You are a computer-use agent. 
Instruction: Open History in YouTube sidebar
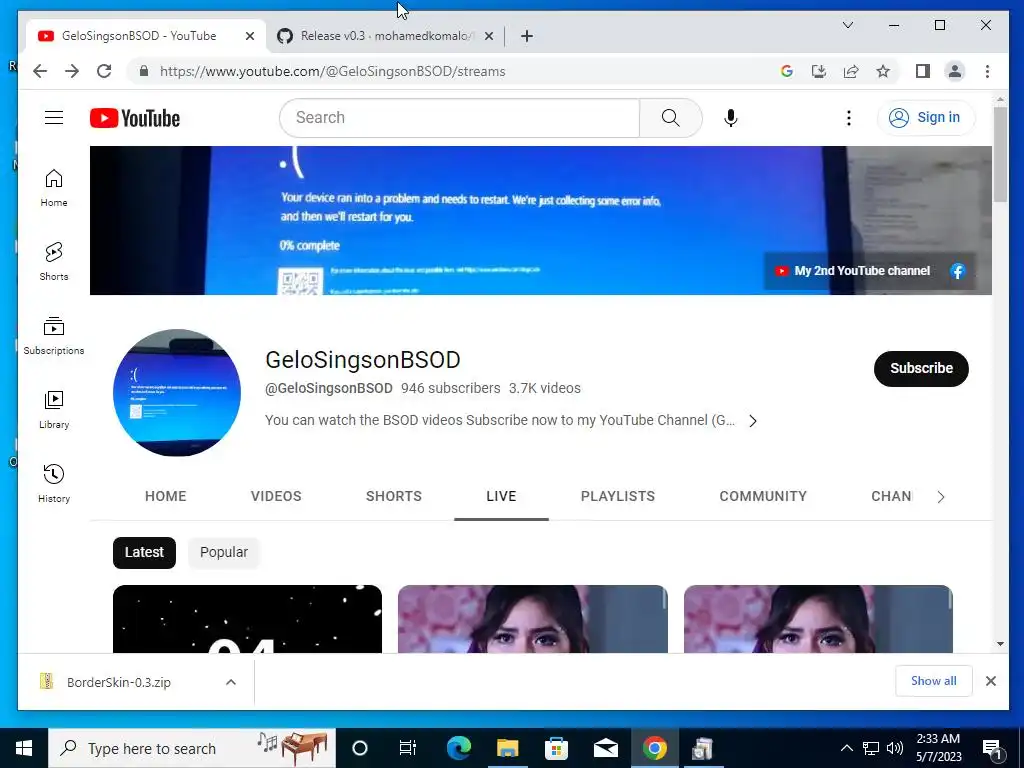click(x=54, y=483)
